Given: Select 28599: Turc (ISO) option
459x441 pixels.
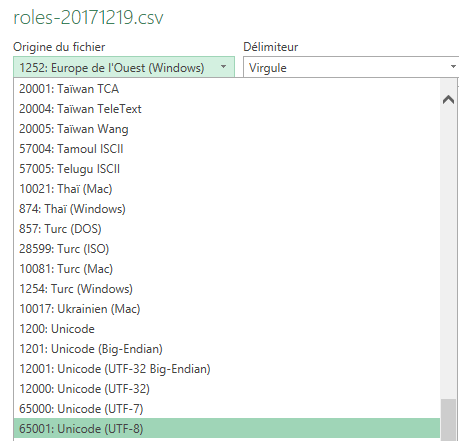Looking at the screenshot, I should (x=227, y=249).
